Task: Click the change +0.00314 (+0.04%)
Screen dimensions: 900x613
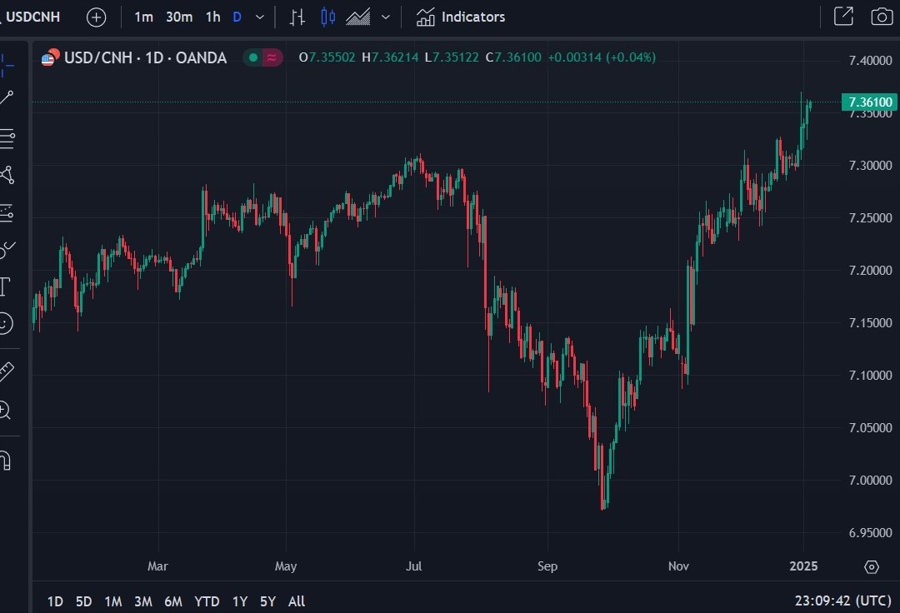Action: coord(602,57)
